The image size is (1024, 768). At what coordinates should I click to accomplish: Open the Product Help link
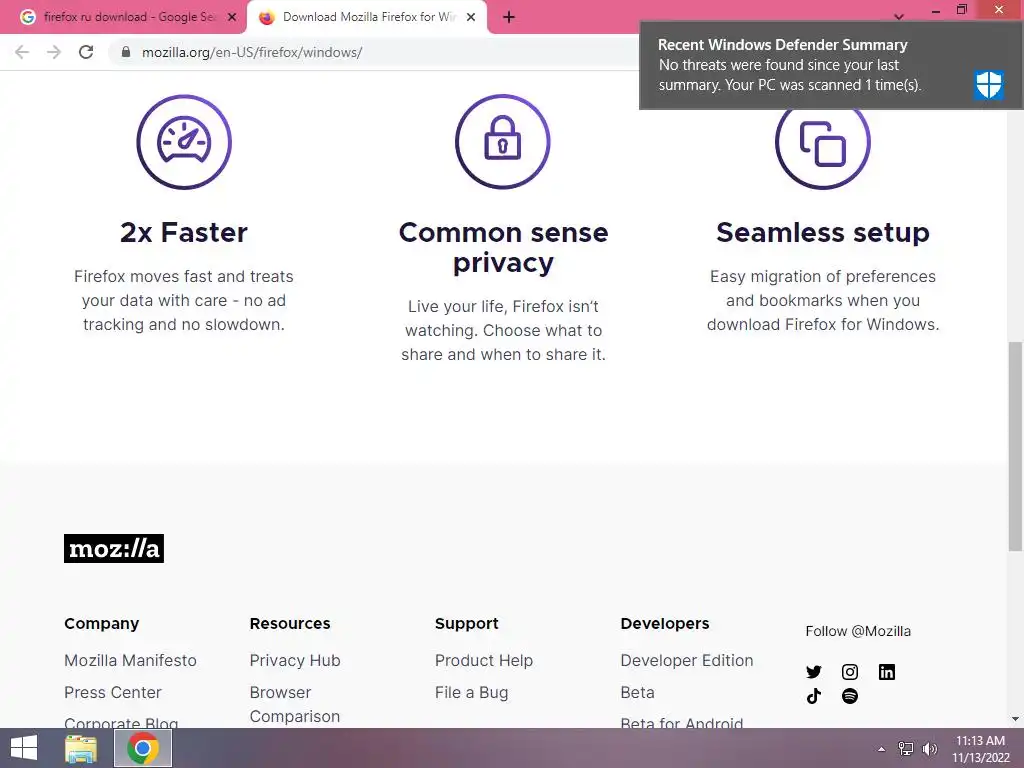484,660
